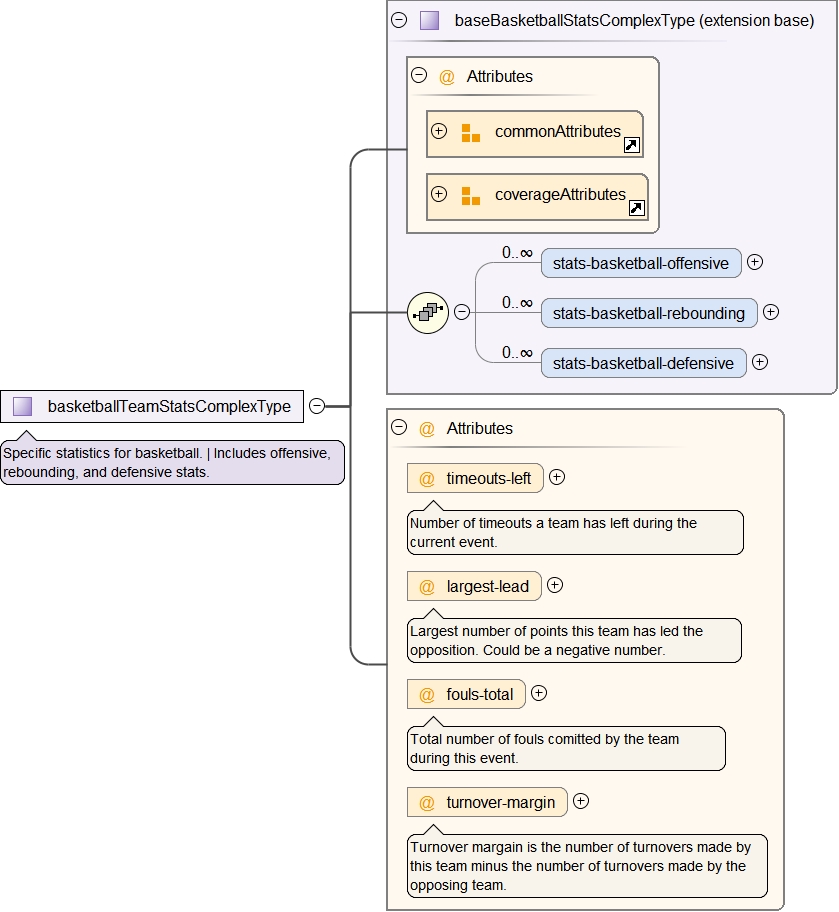This screenshot has height=912, width=839.
Task: Select the fouls-total attribute
Action: [479, 694]
